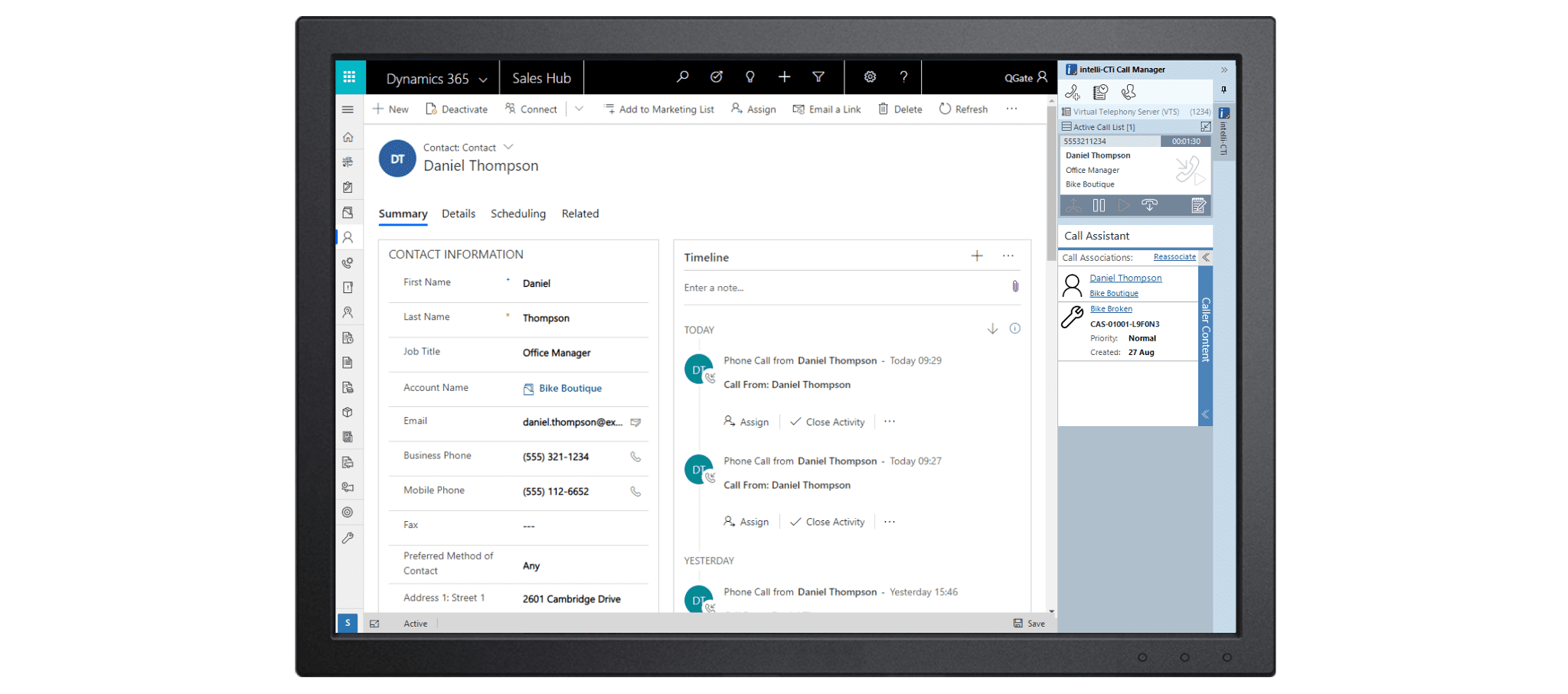
Task: Attach a file with the paperclip icon
Action: 1015,286
